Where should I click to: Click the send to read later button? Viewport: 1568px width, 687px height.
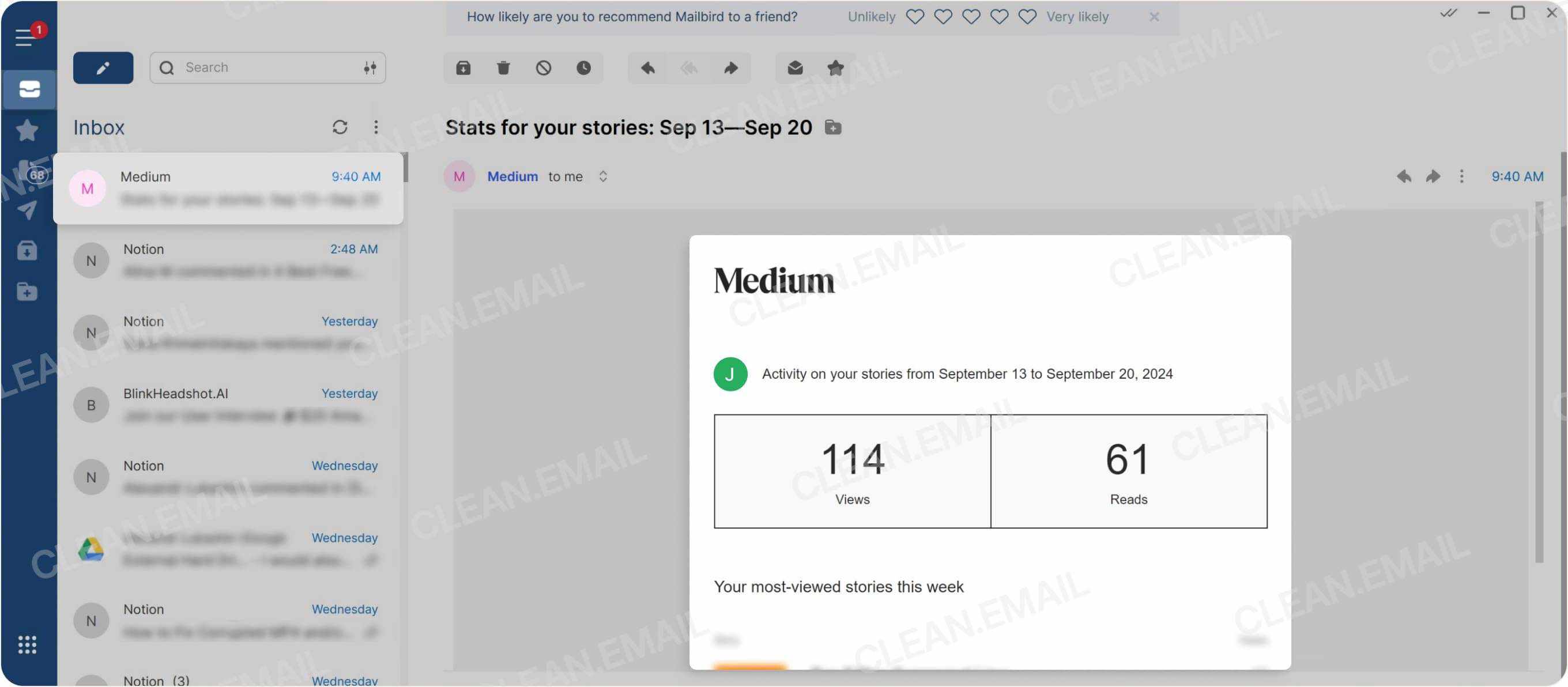tap(583, 67)
